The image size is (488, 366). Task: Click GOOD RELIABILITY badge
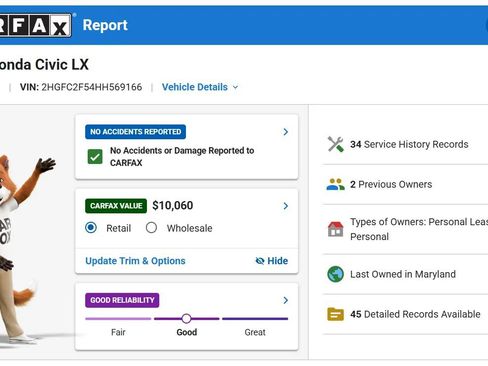click(122, 300)
